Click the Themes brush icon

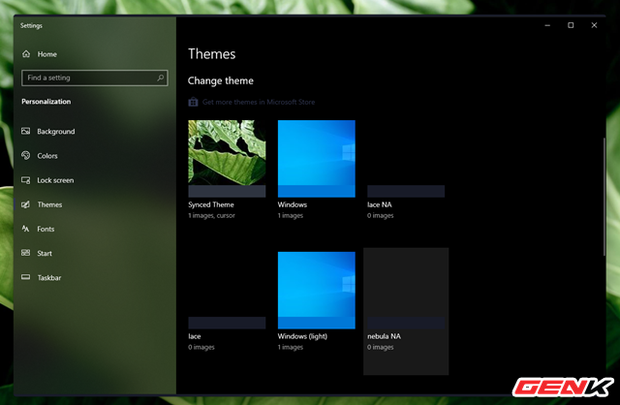tap(26, 205)
